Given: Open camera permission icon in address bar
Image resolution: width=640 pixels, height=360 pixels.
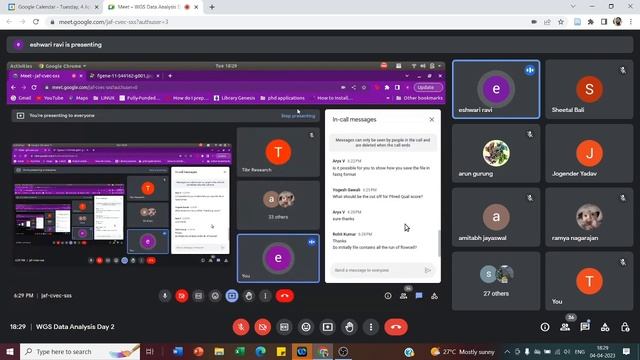Looking at the screenshot, I should [x=534, y=22].
